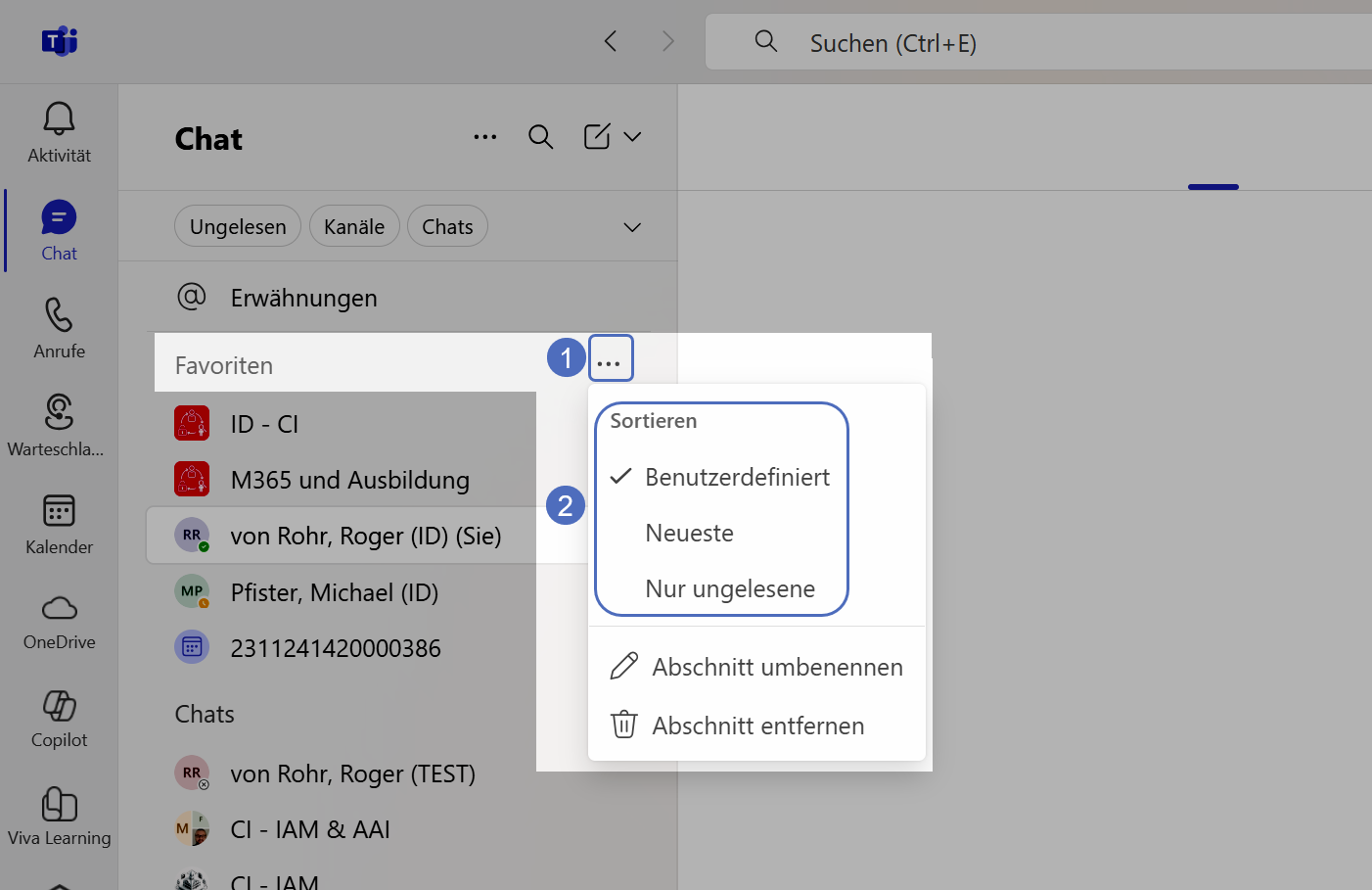
Task: Filter by Chats chip
Action: (x=447, y=226)
